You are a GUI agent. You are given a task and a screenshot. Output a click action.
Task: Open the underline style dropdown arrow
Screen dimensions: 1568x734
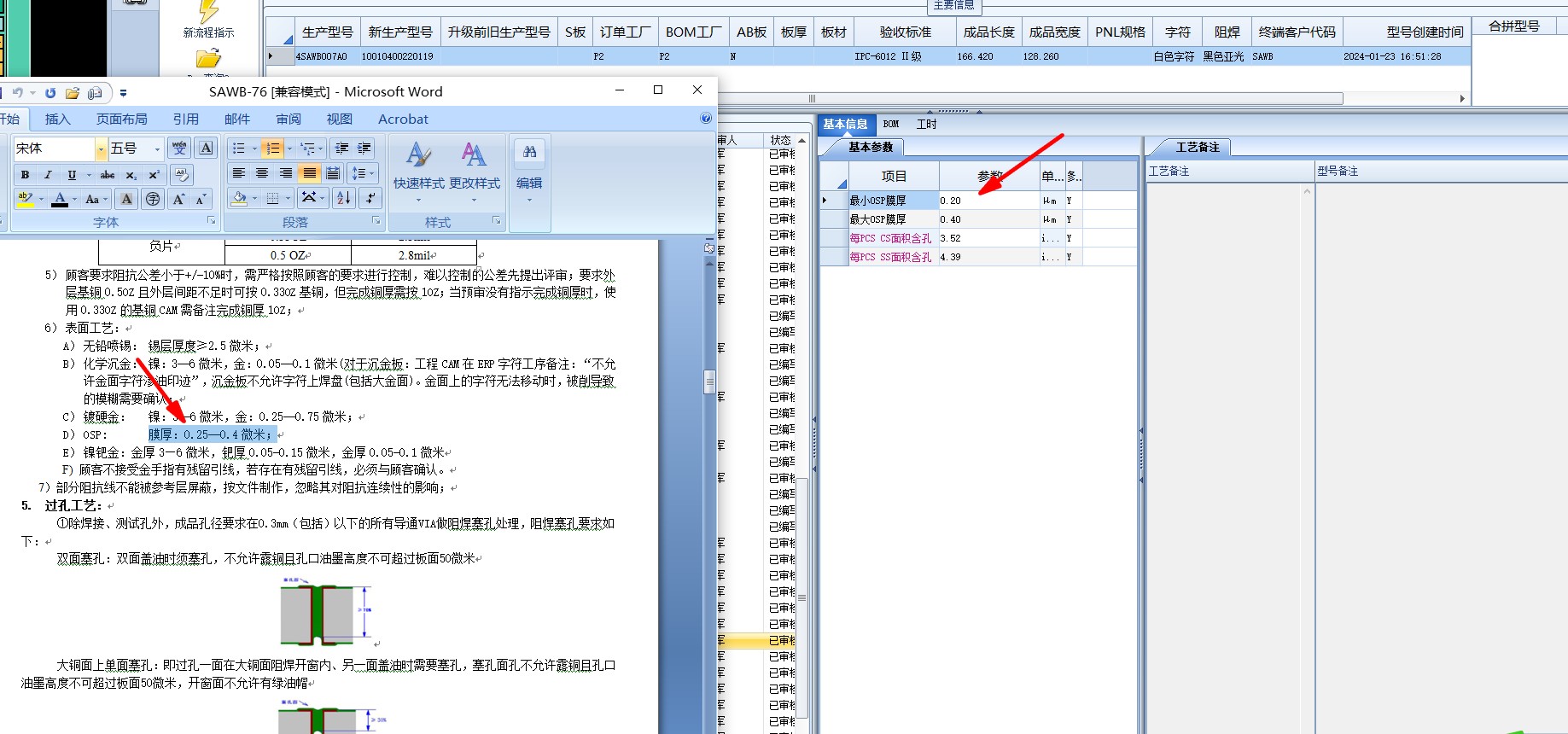point(87,175)
